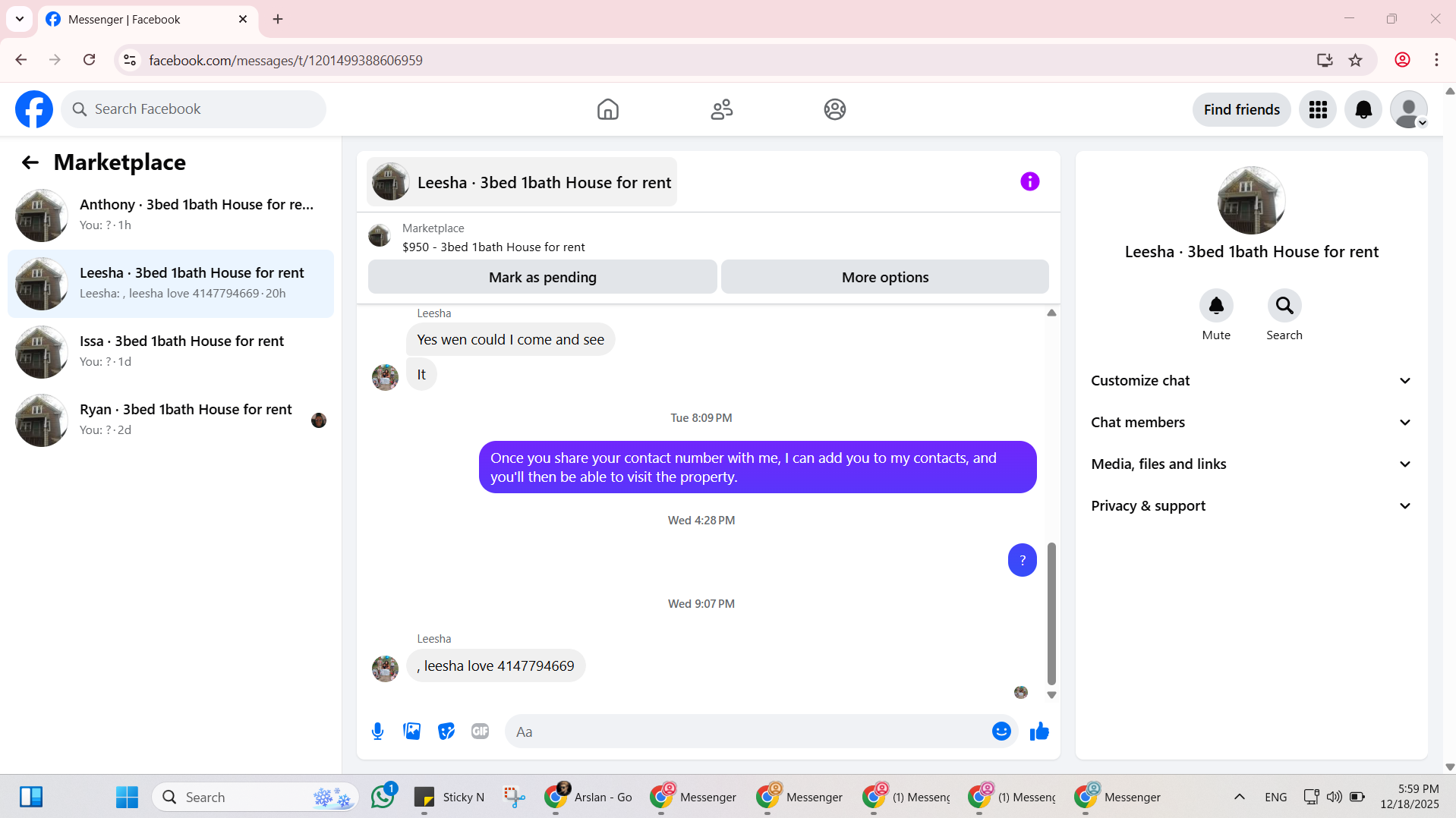The height and width of the screenshot is (818, 1456).
Task: Bookmark this page with the star
Action: pos(1355,60)
